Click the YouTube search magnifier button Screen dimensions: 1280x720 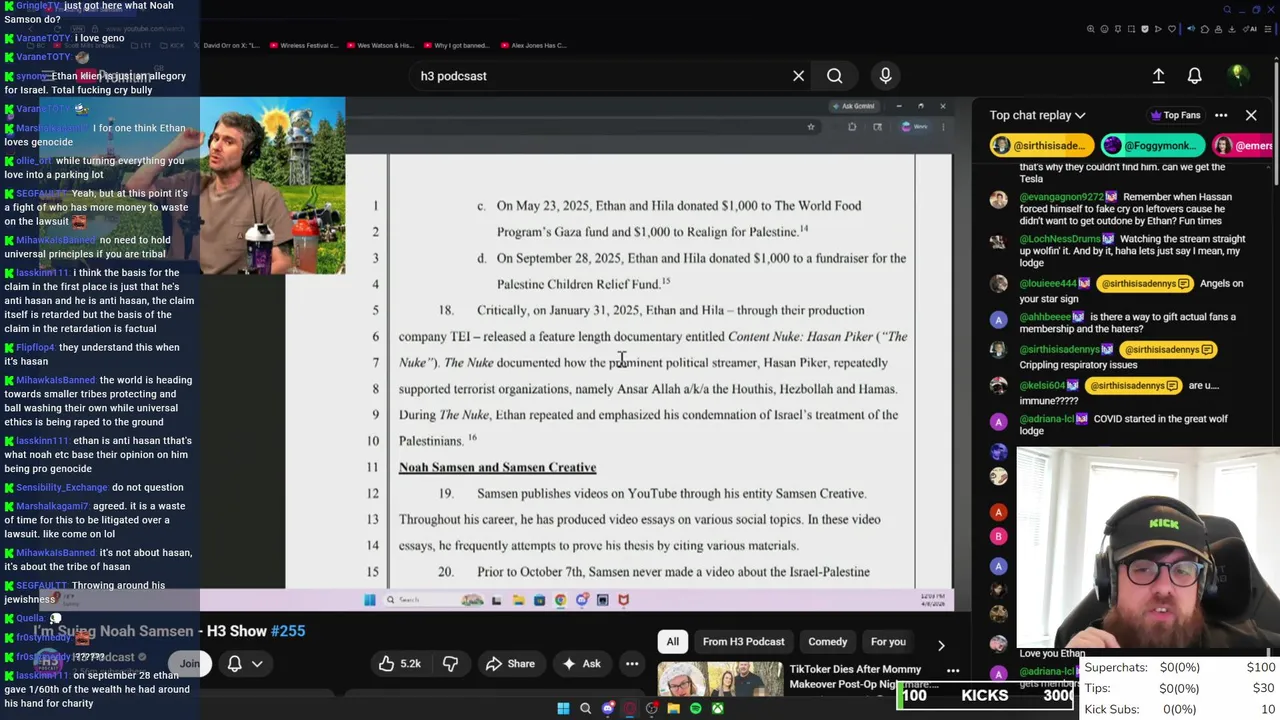coord(834,76)
